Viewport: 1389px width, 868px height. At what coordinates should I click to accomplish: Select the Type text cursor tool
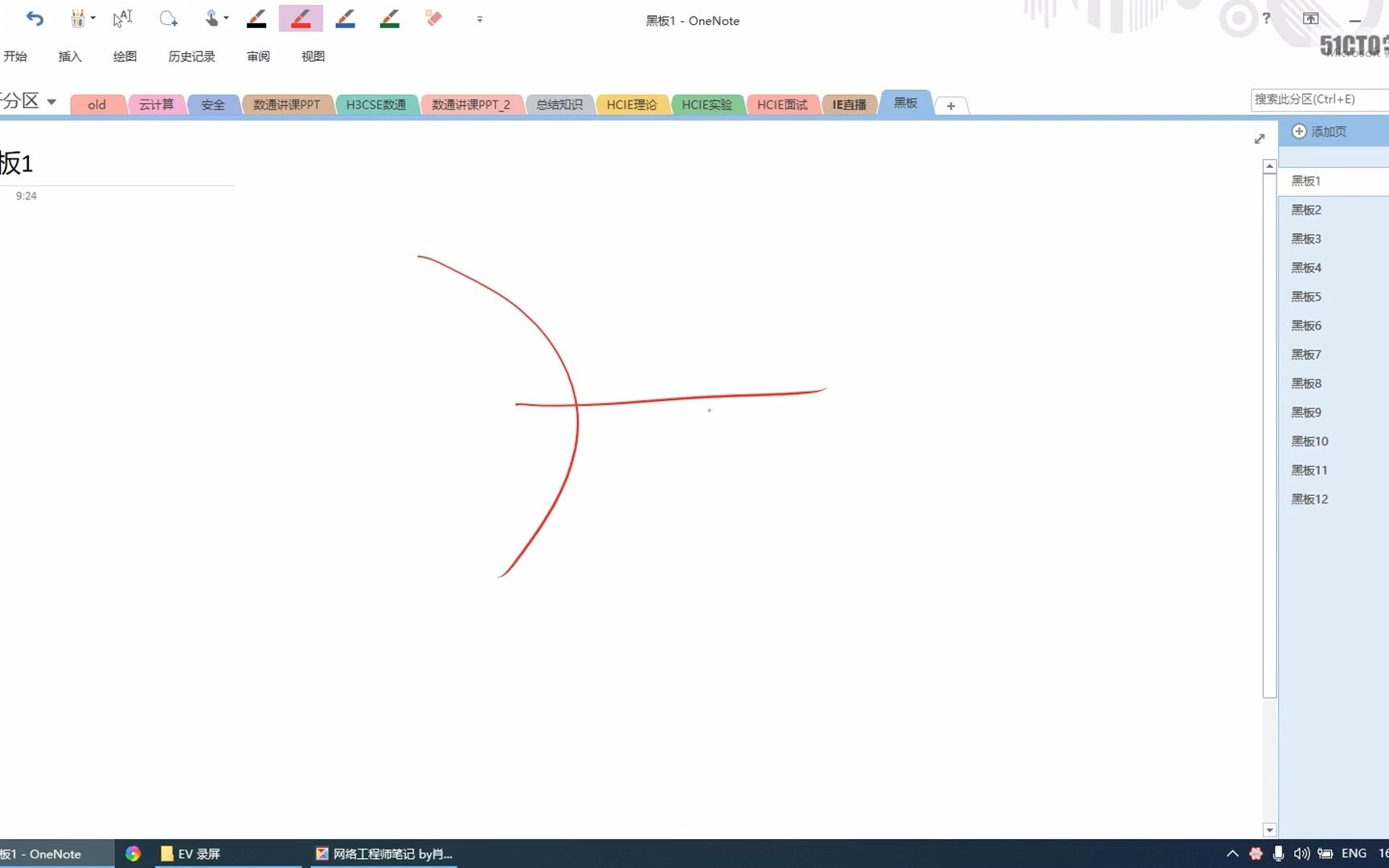(122, 18)
